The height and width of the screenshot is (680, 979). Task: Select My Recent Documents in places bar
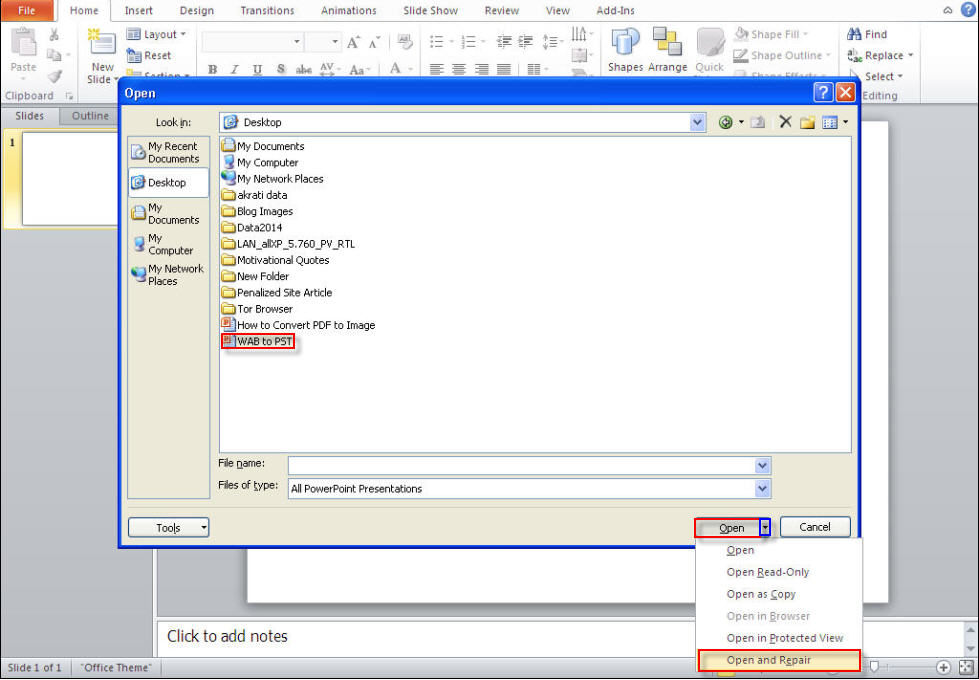click(x=168, y=152)
